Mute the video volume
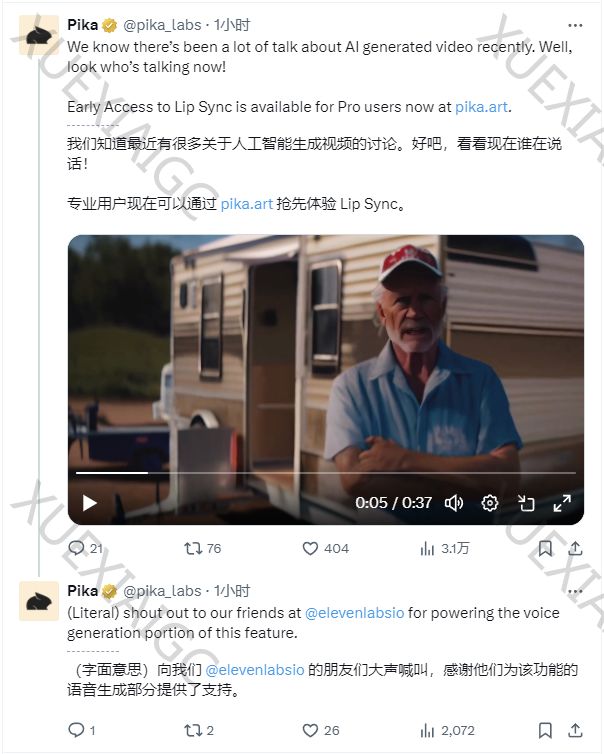 tap(453, 503)
